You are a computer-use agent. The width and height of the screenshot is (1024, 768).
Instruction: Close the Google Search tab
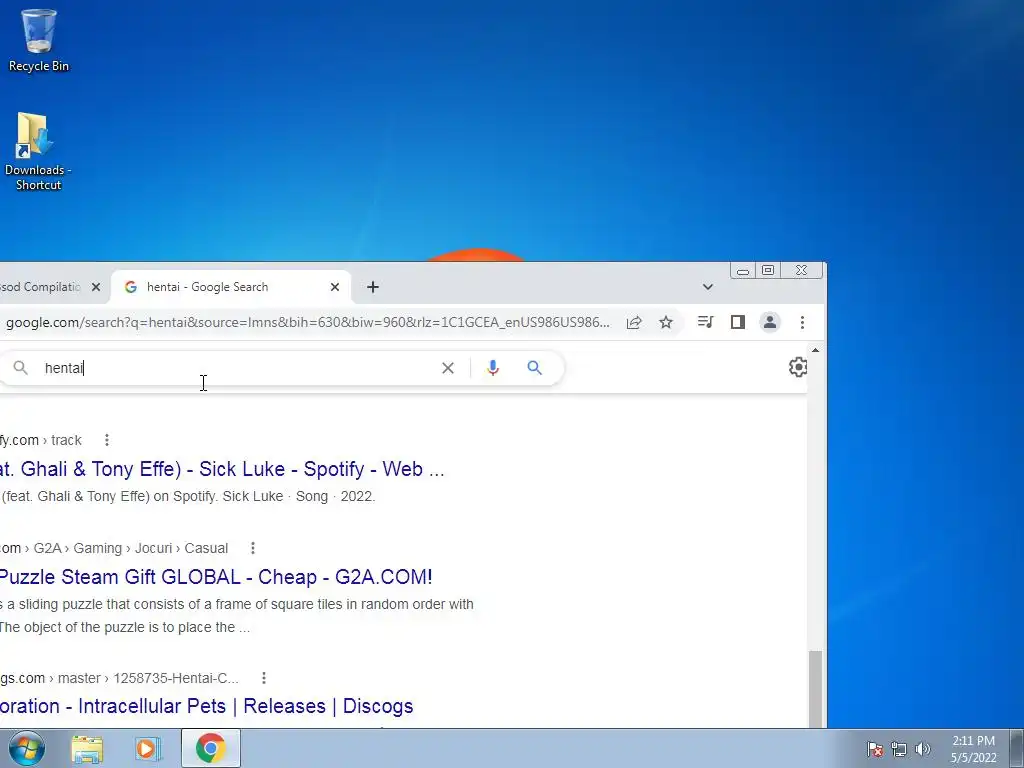(335, 287)
